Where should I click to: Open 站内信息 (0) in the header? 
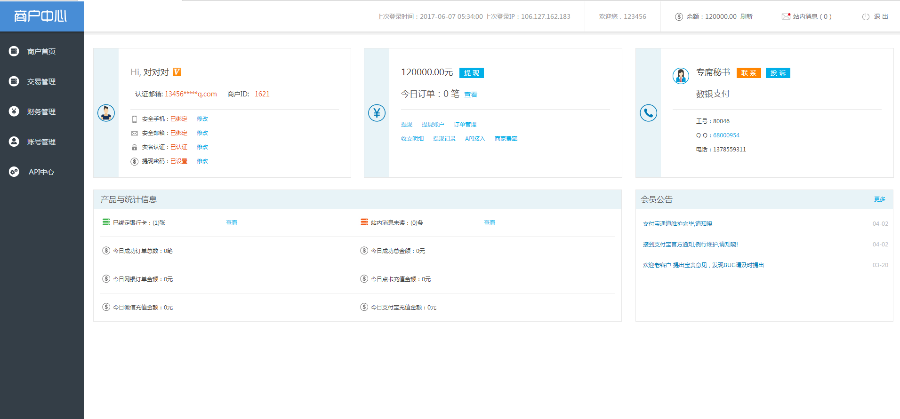click(812, 17)
